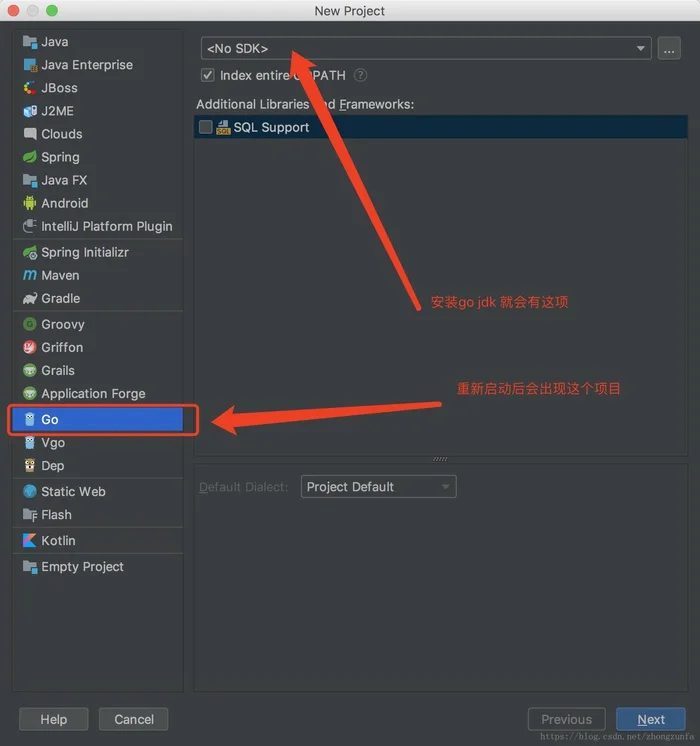Viewport: 700px width, 746px height.
Task: Select the Static Web globe icon
Action: pos(30,491)
